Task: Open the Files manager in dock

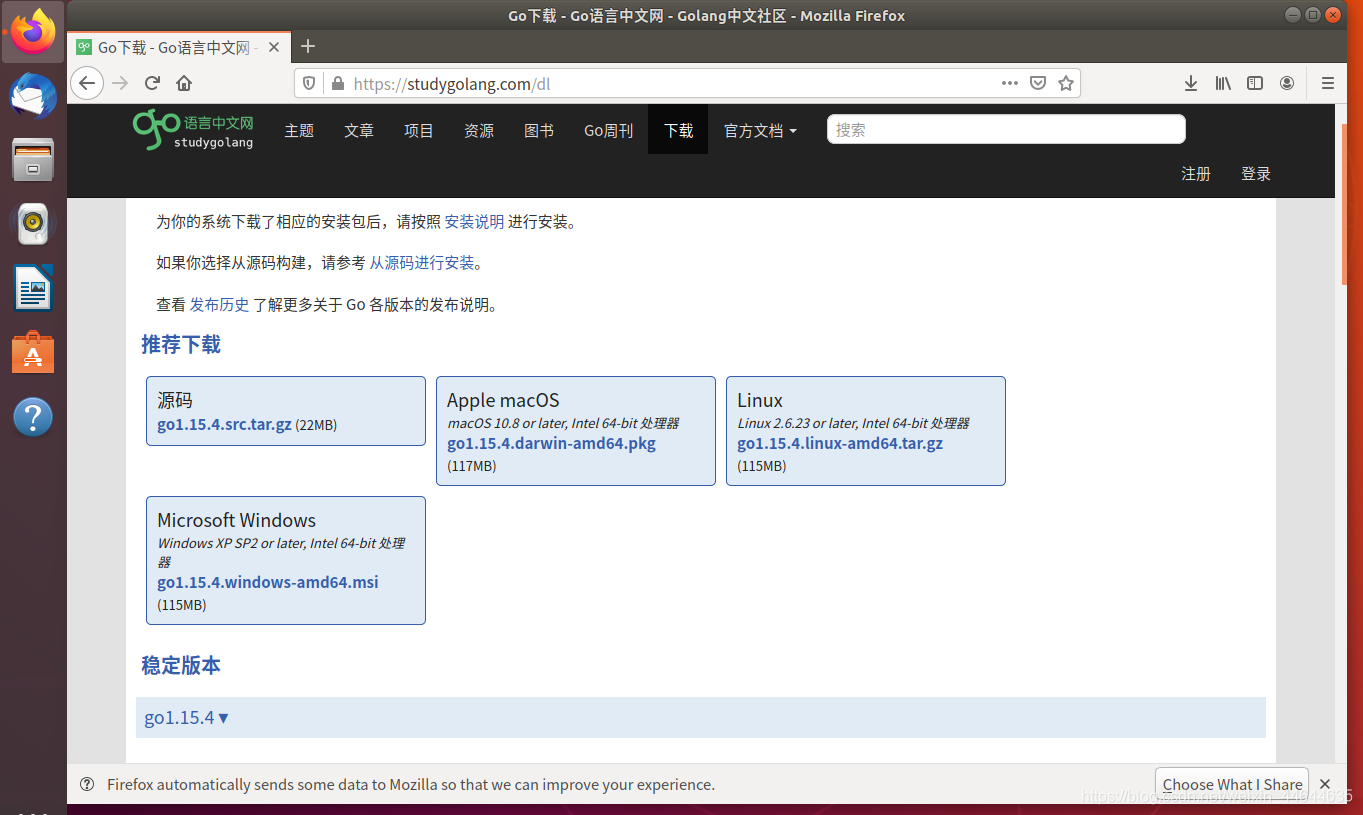Action: pos(33,160)
